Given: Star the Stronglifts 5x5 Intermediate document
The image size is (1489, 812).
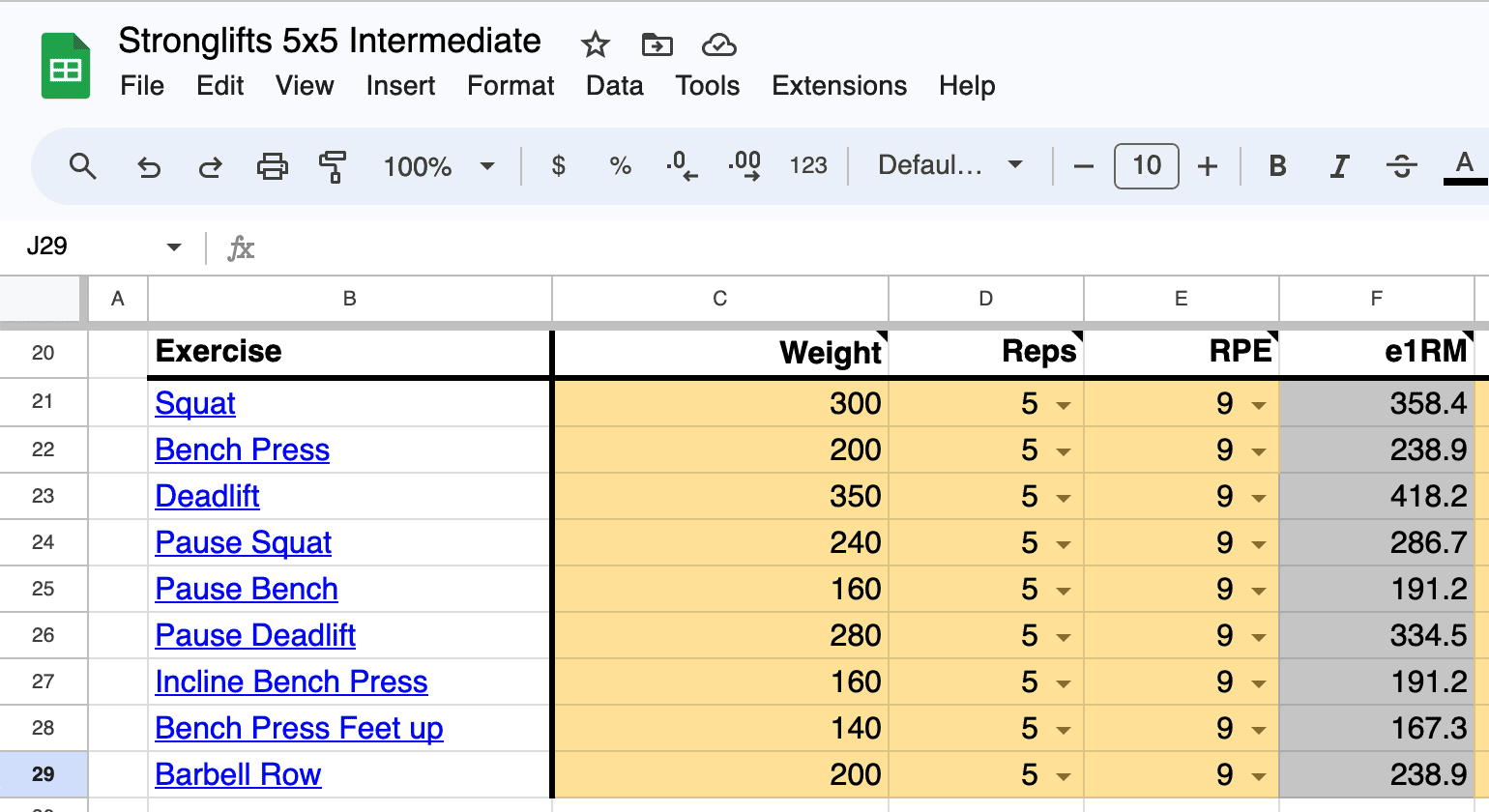Looking at the screenshot, I should pyautogui.click(x=595, y=44).
